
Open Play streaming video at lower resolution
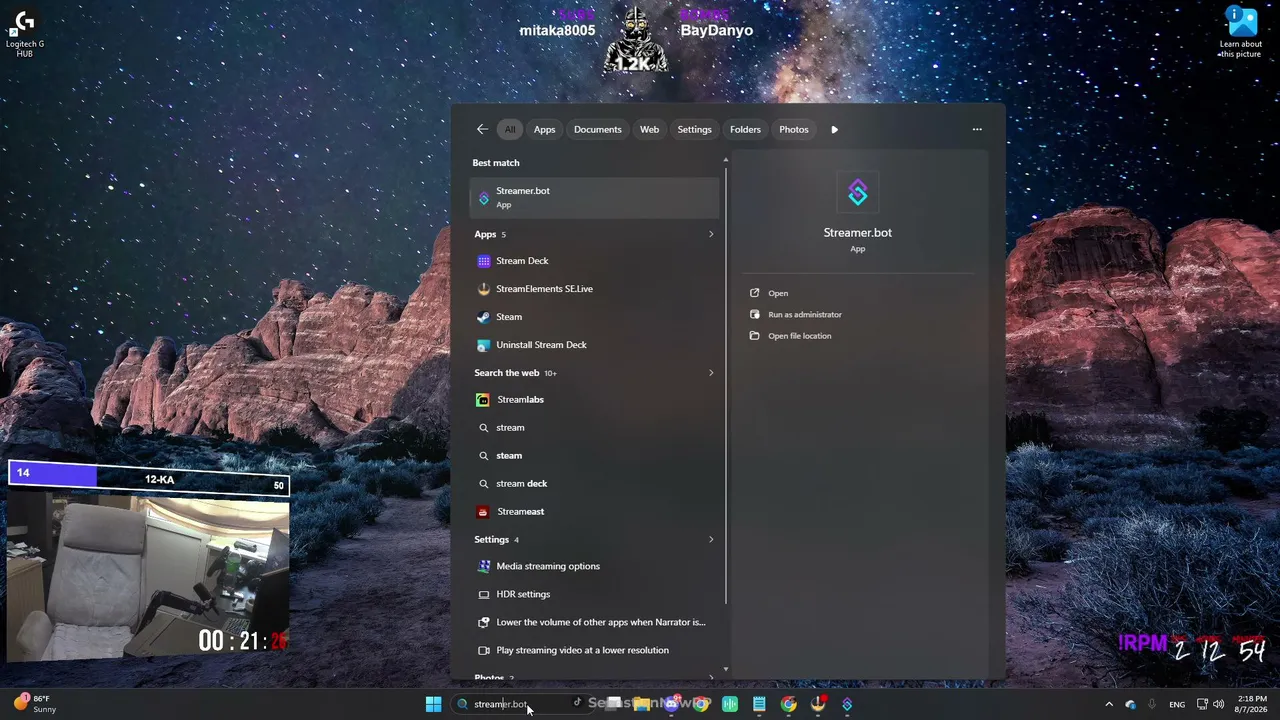pyautogui.click(x=594, y=650)
